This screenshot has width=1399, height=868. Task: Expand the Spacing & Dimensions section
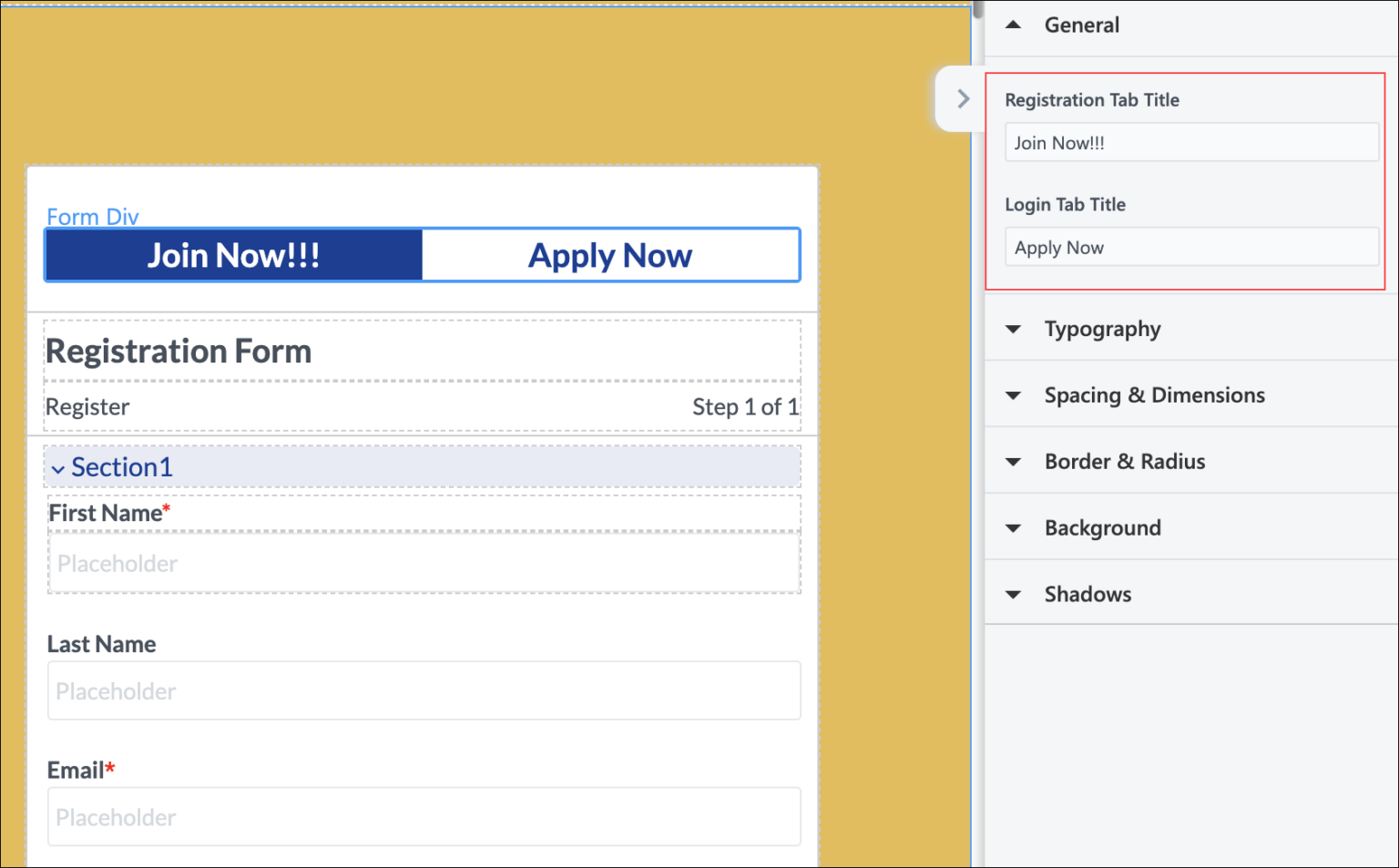[1014, 395]
